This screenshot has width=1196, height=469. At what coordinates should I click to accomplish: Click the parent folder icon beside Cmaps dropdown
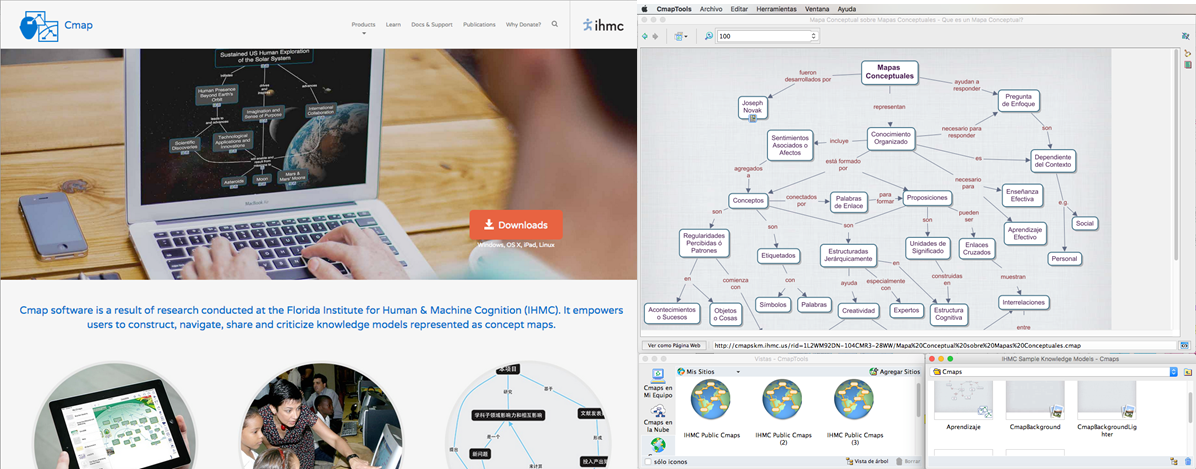click(x=1188, y=371)
